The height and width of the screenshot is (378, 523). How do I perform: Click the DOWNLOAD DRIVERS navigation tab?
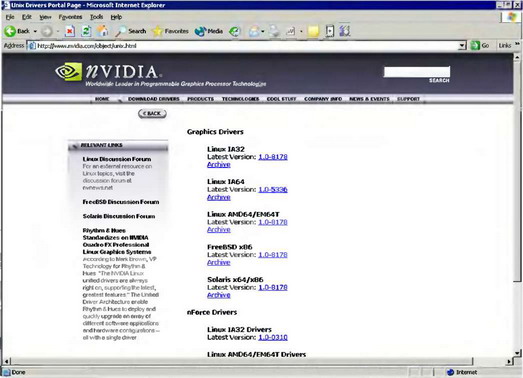[154, 99]
